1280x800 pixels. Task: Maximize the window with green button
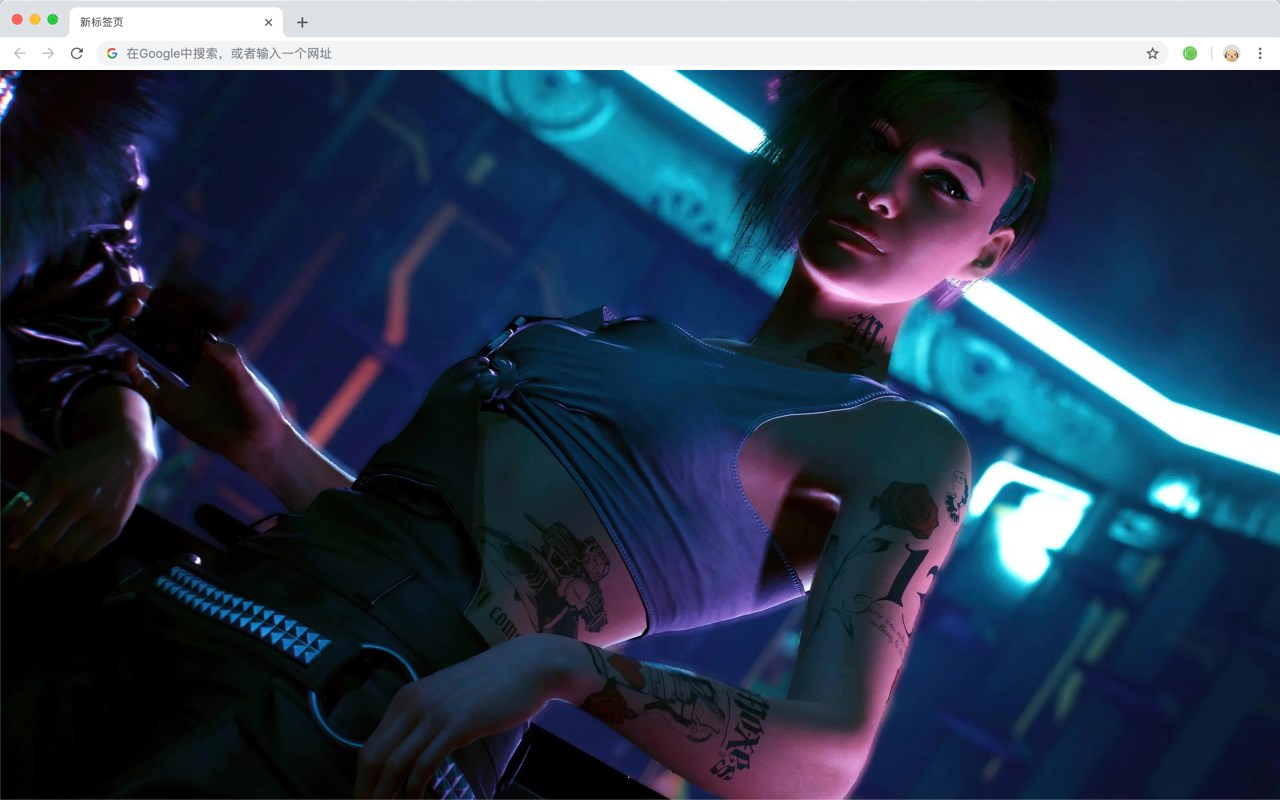53,19
